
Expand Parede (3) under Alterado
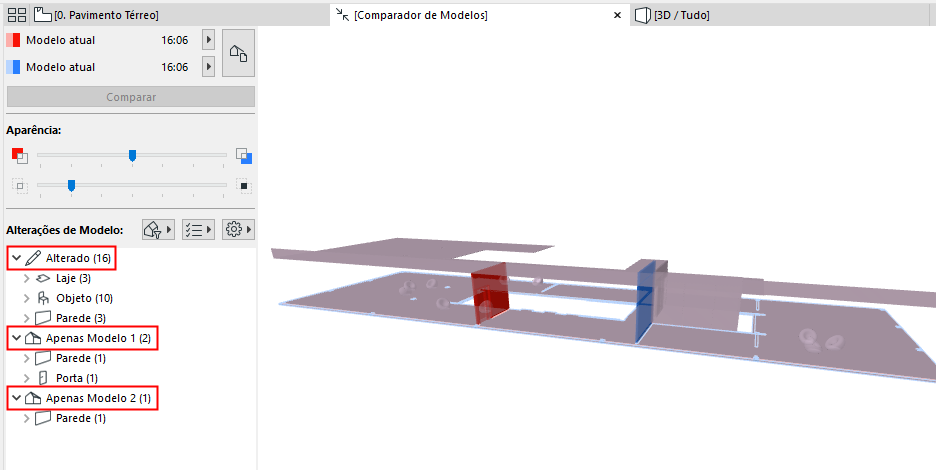coord(26,318)
